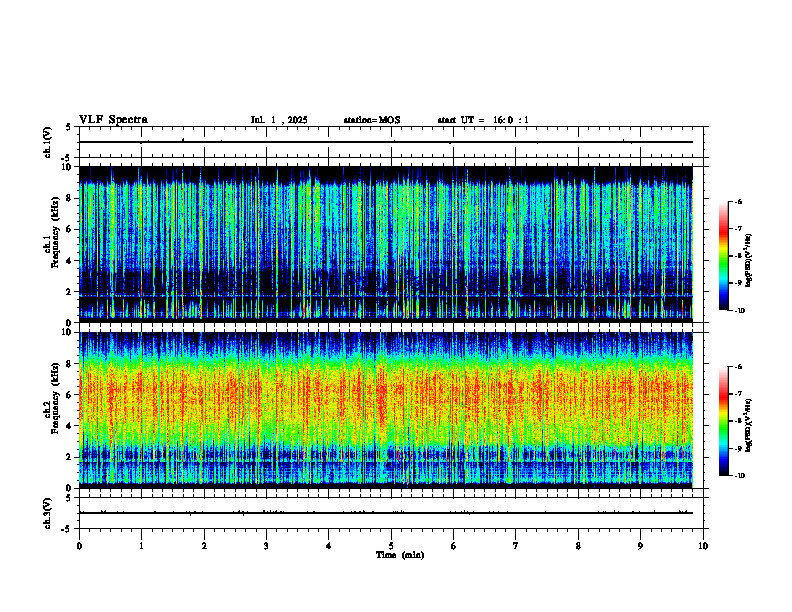
Task: Click the time axis tick label "3"
Action: coord(266,546)
